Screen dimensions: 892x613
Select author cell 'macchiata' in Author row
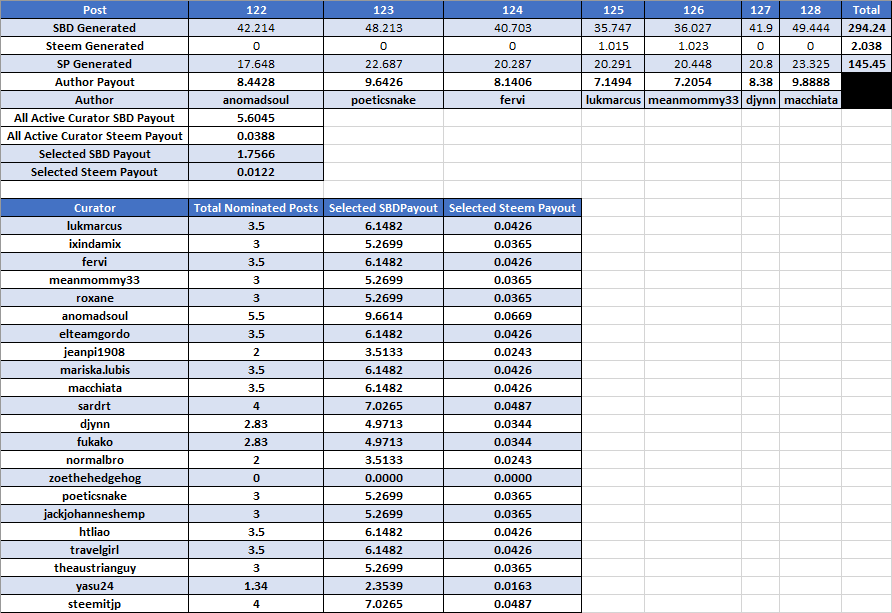[x=811, y=100]
